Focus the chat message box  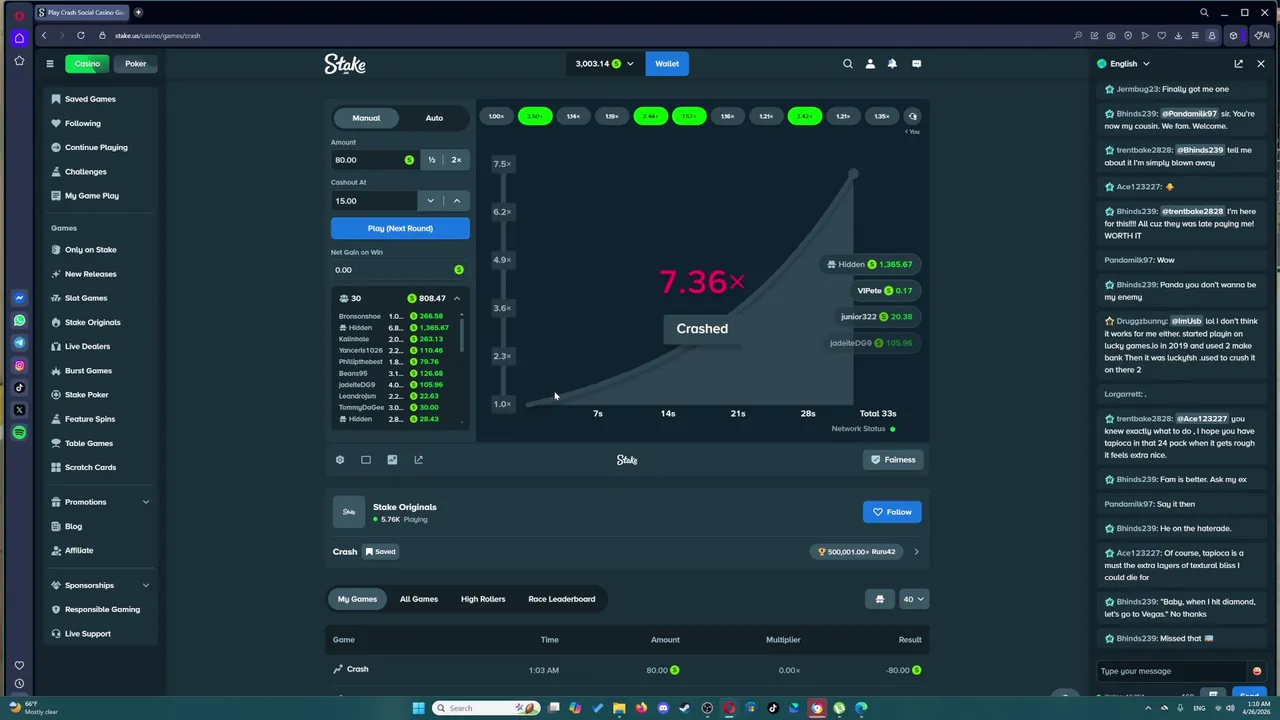pyautogui.click(x=1170, y=671)
